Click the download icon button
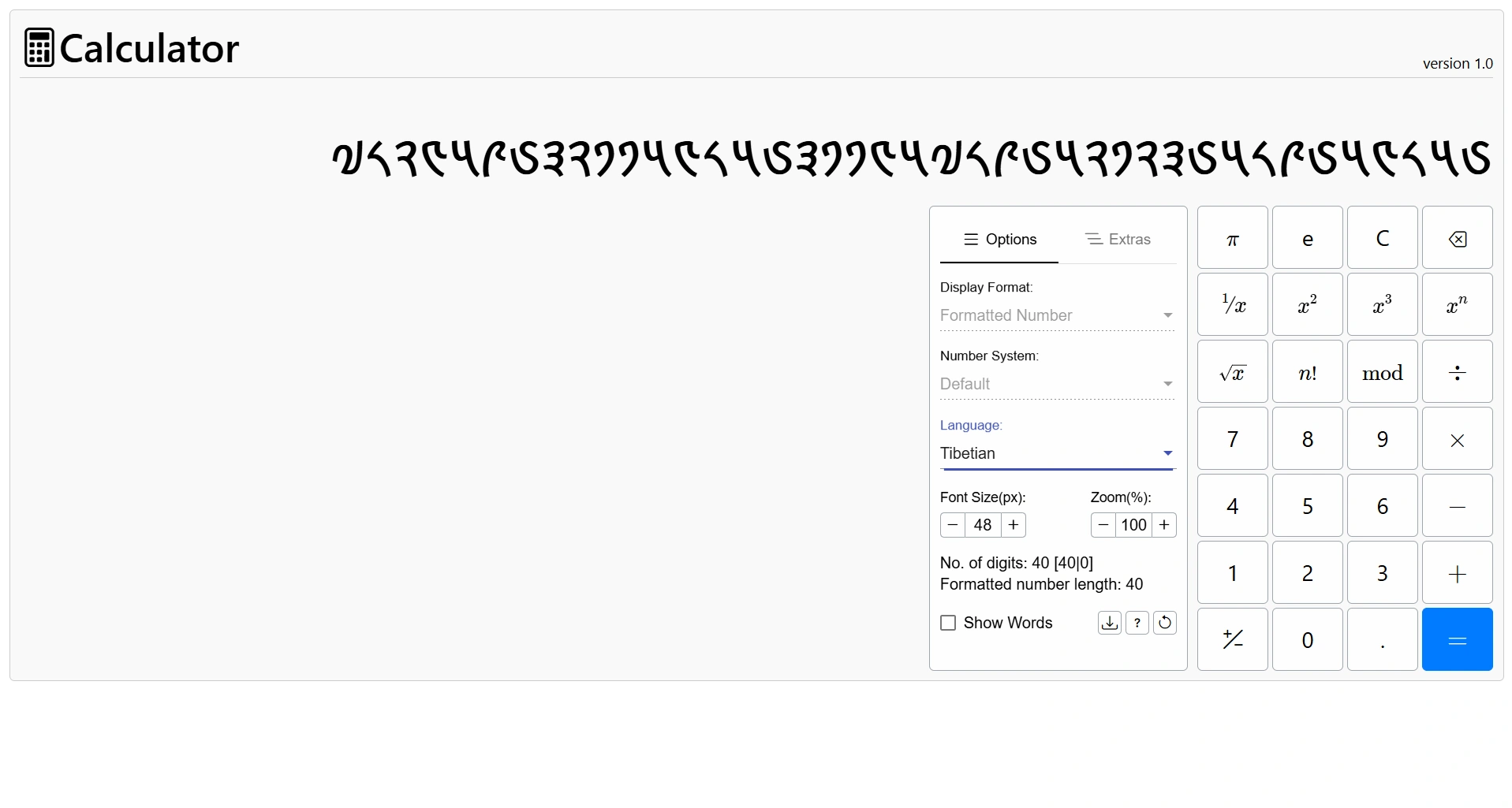 1110,623
